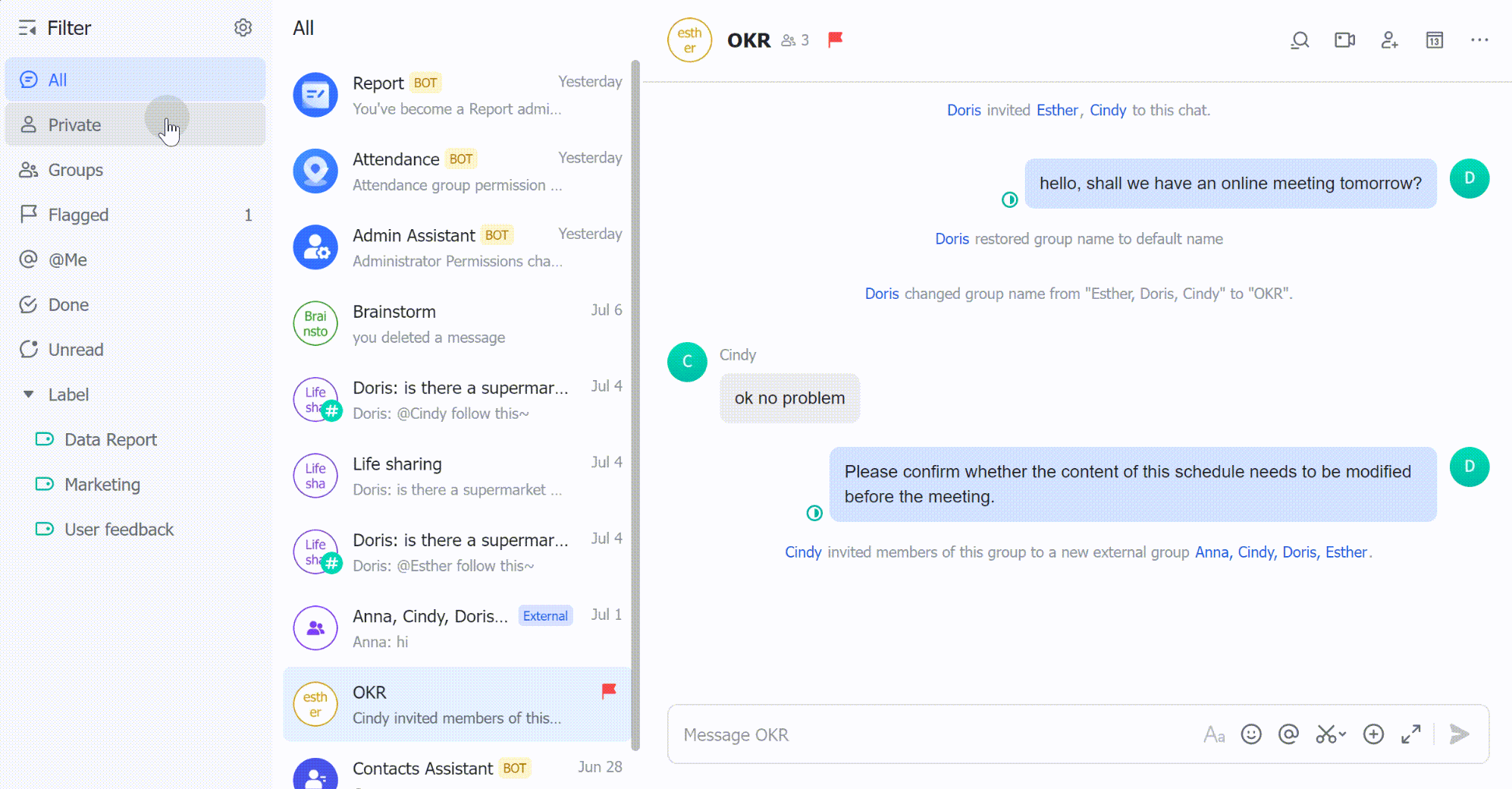The image size is (1512, 789).
Task: Open the external group Anna, Cindy, Doris, Esther link
Action: pos(1282,552)
